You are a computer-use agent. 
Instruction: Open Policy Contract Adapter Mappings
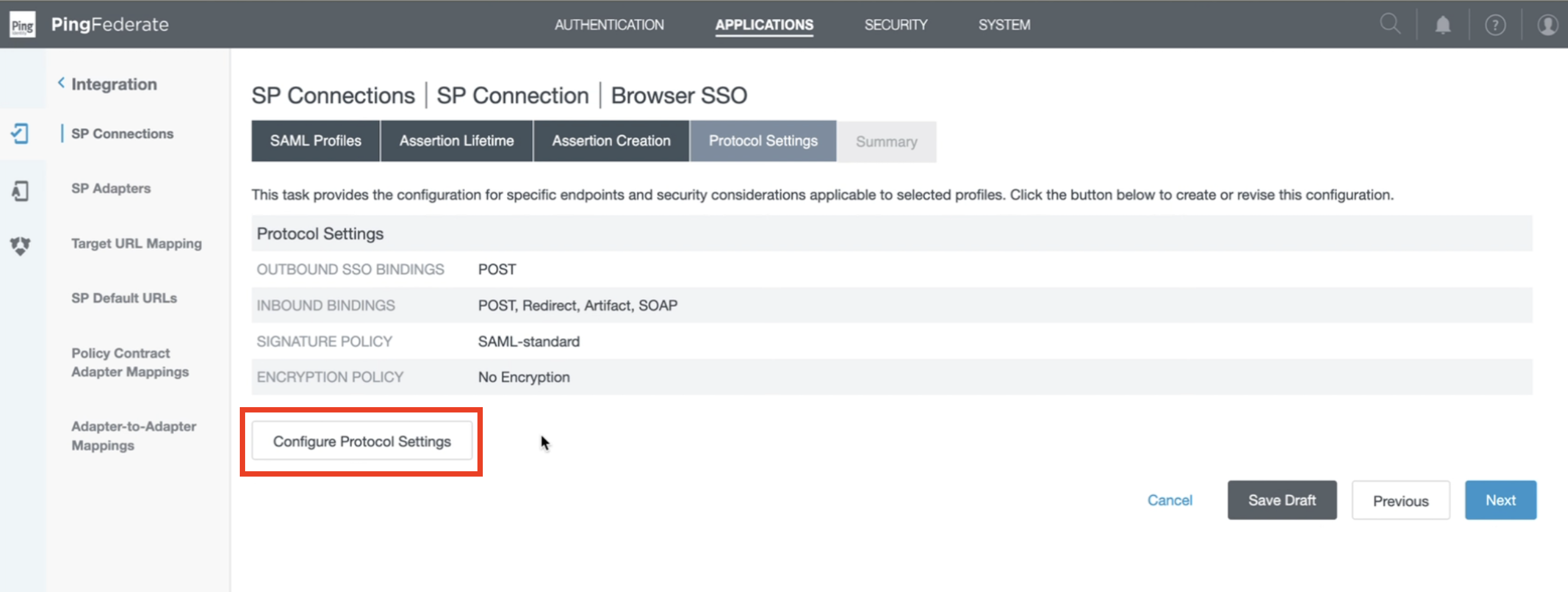click(130, 362)
